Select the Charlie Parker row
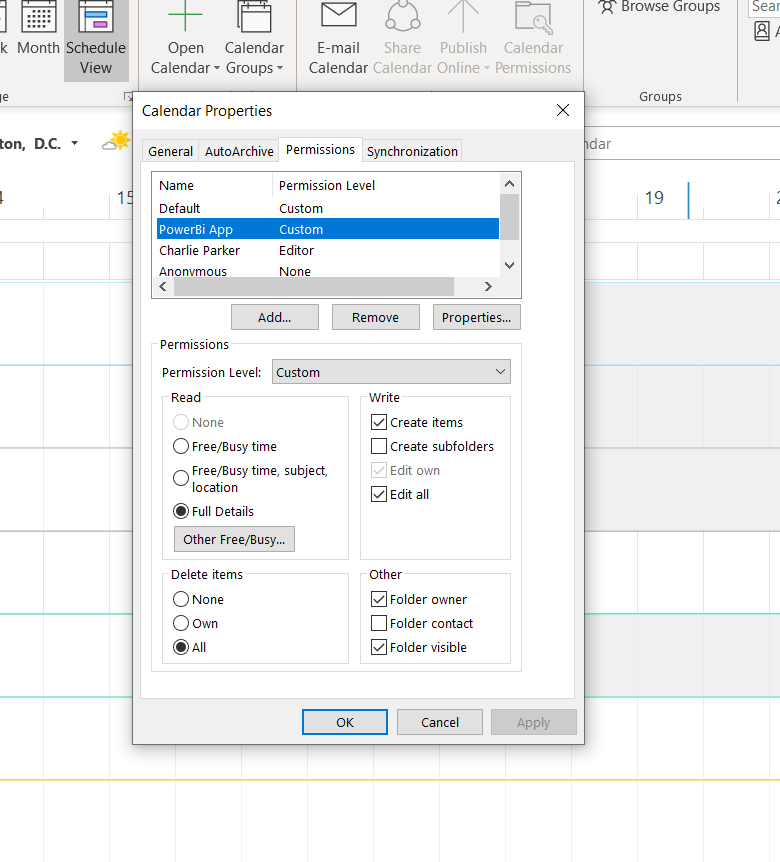780x862 pixels. (x=328, y=250)
